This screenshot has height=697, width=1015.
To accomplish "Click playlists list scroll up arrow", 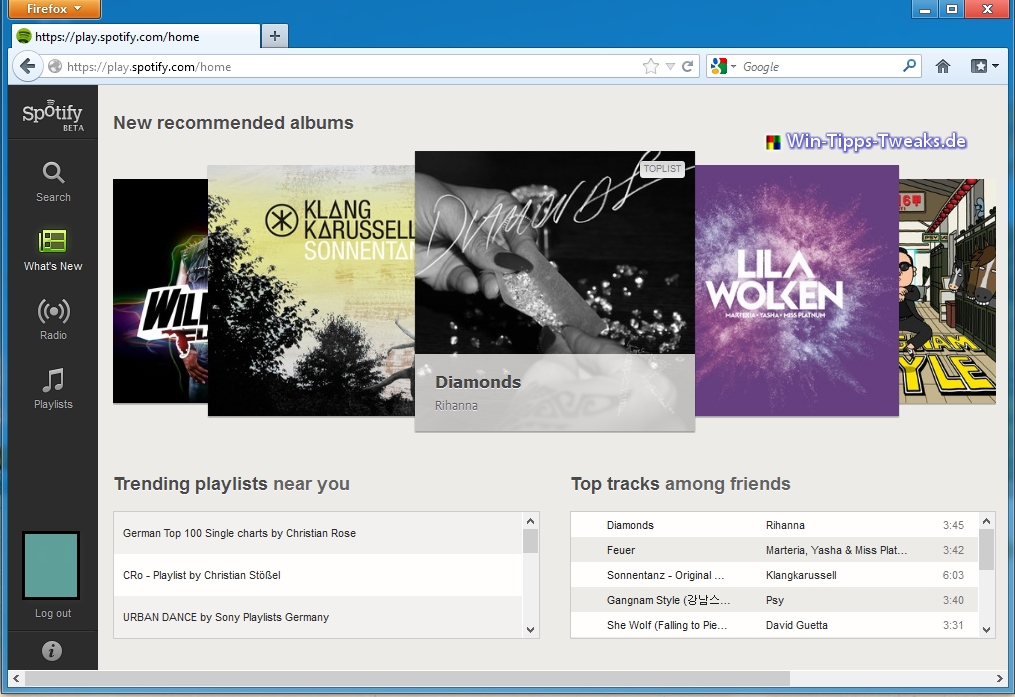I will pos(530,521).
